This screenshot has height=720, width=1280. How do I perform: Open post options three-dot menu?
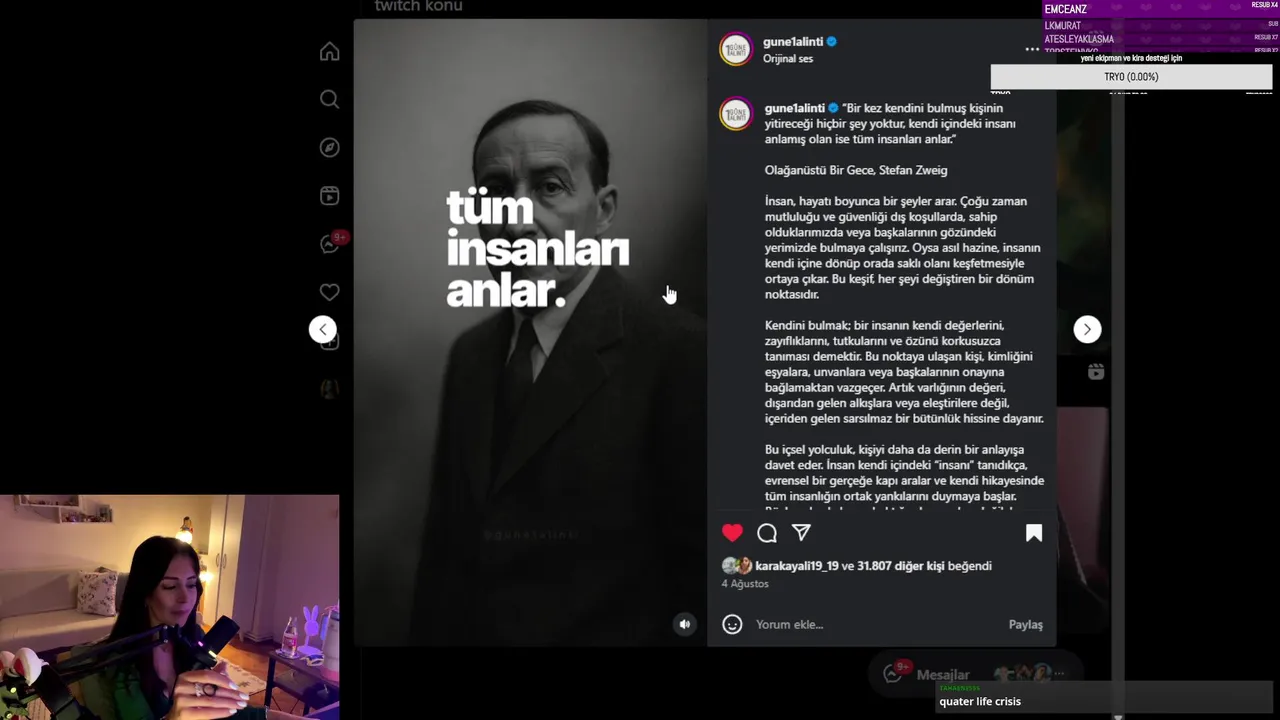click(1032, 49)
